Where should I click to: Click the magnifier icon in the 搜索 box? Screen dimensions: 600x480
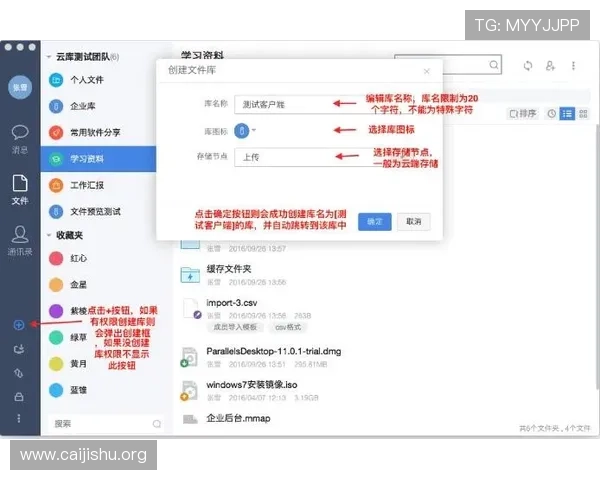pos(157,424)
